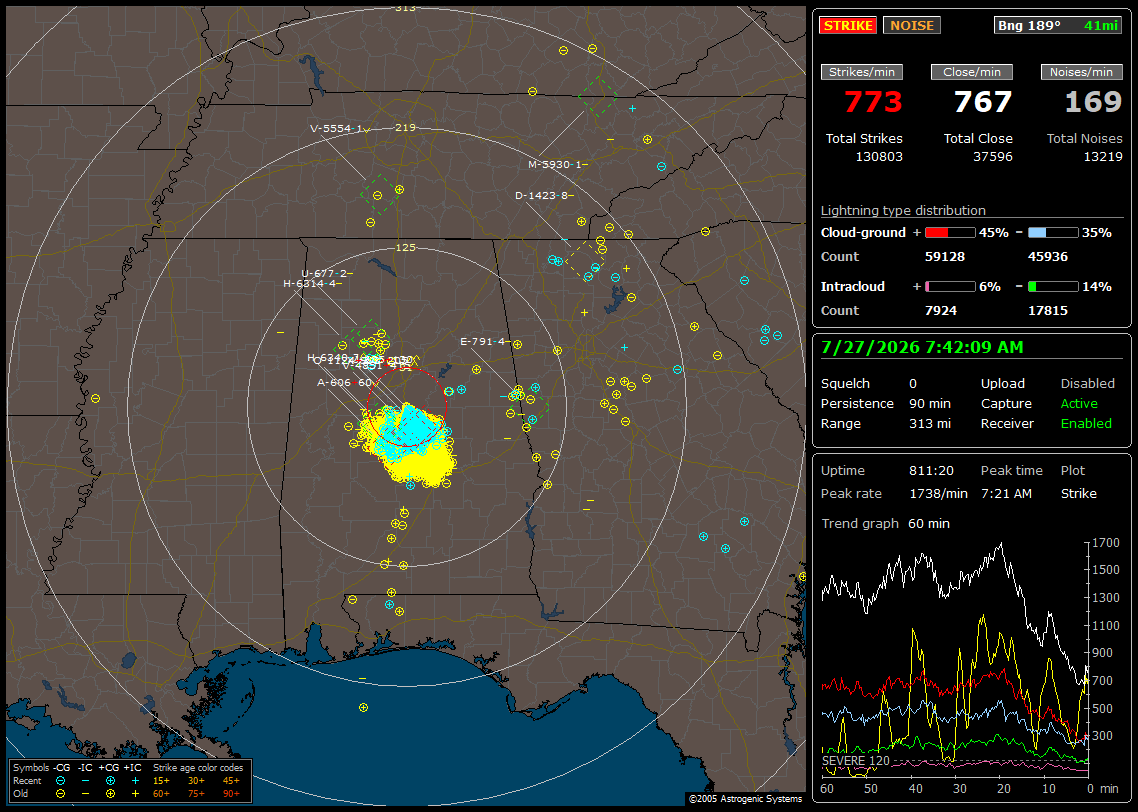Click the Receiver status Enabled
The width and height of the screenshot is (1138, 812).
pos(1086,424)
